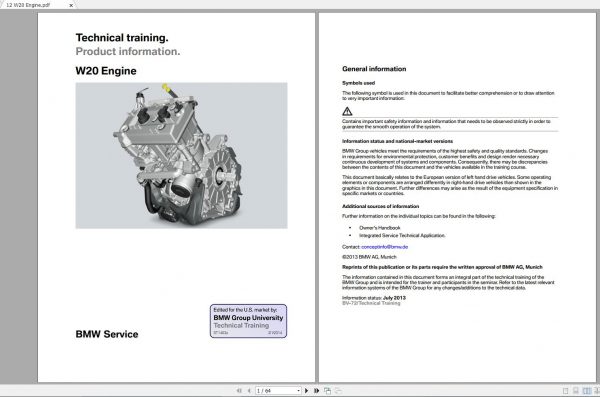Click the 'Technical training.' heading

tap(122, 38)
